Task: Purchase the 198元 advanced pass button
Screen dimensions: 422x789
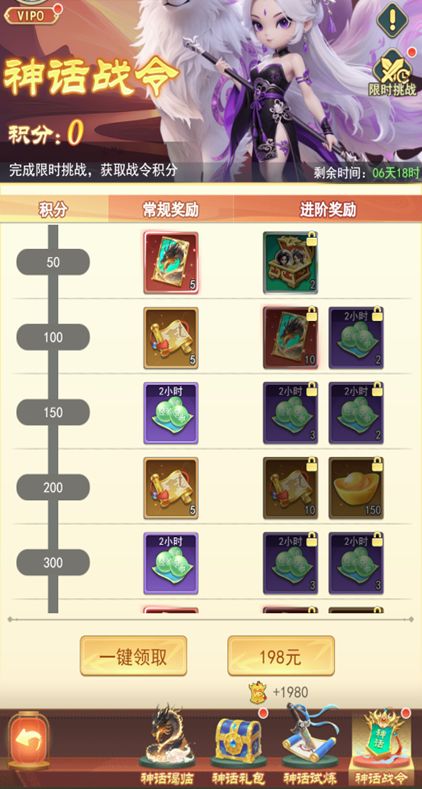Action: click(281, 655)
